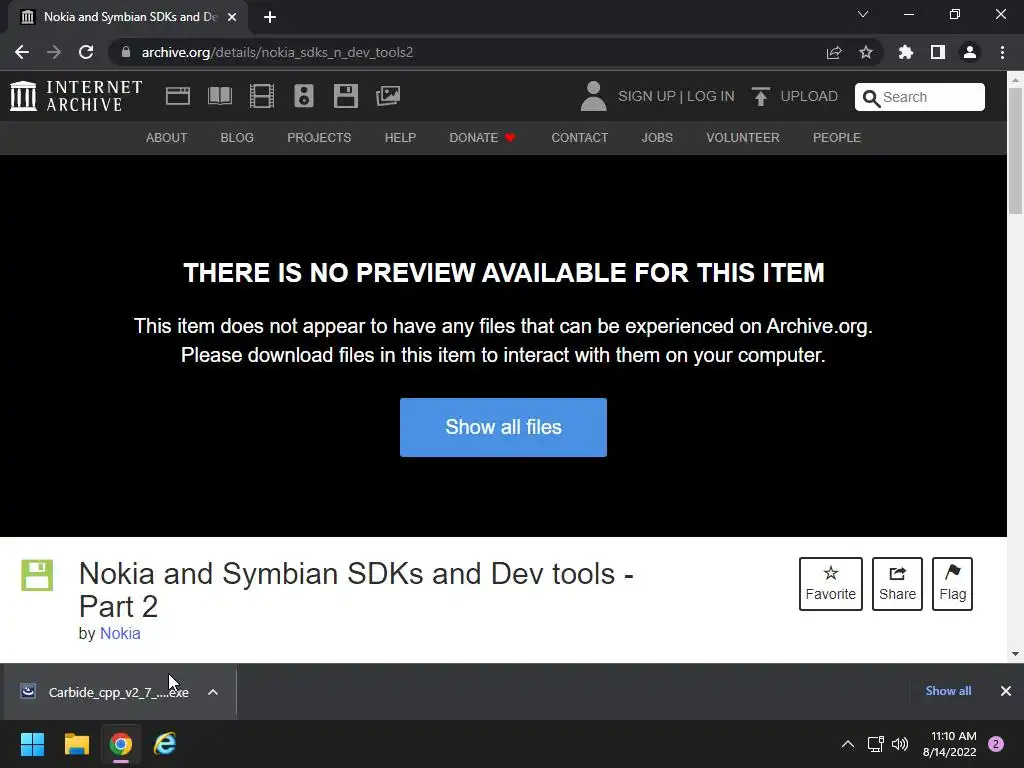Click the Favorite button
Screen dimensions: 1024x768
pyautogui.click(x=831, y=584)
